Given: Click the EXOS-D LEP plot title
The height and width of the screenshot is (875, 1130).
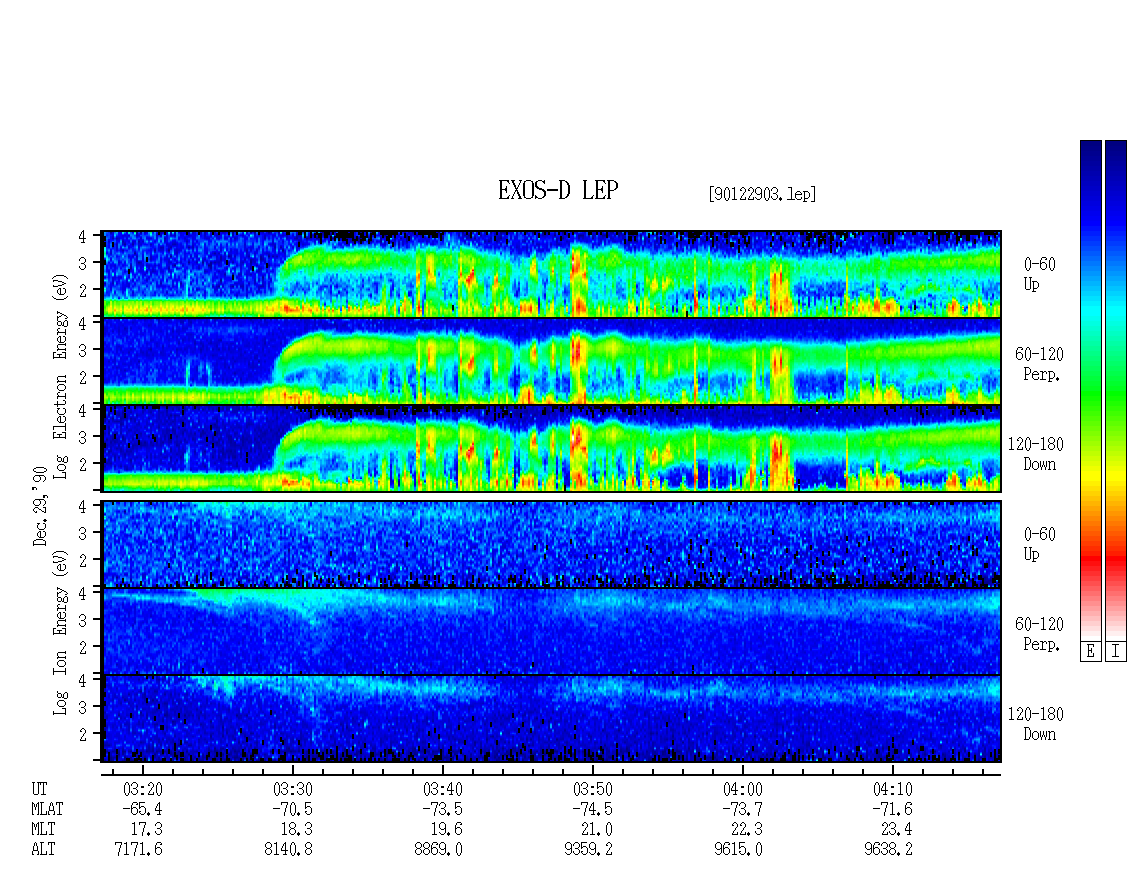Looking at the screenshot, I should point(558,190).
